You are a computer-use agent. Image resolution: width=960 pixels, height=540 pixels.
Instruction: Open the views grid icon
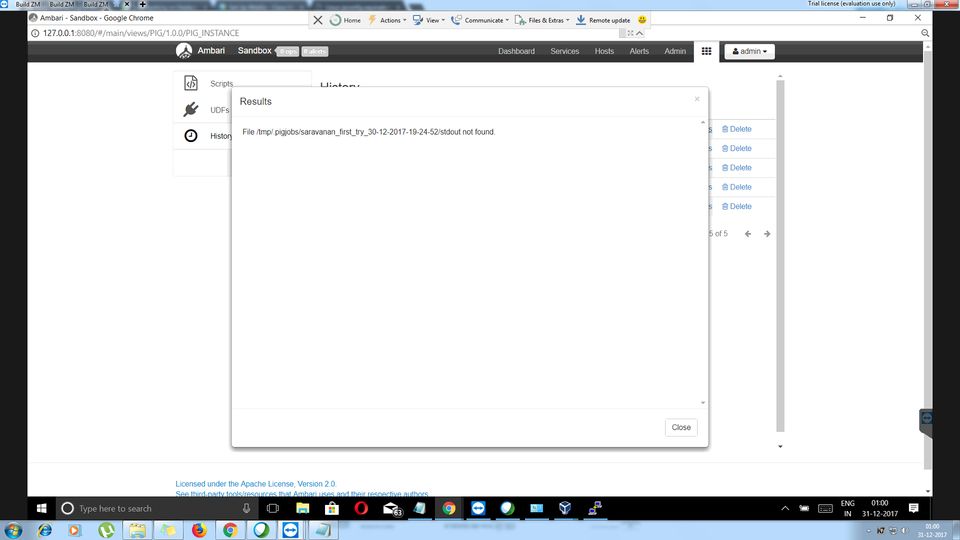pos(707,51)
